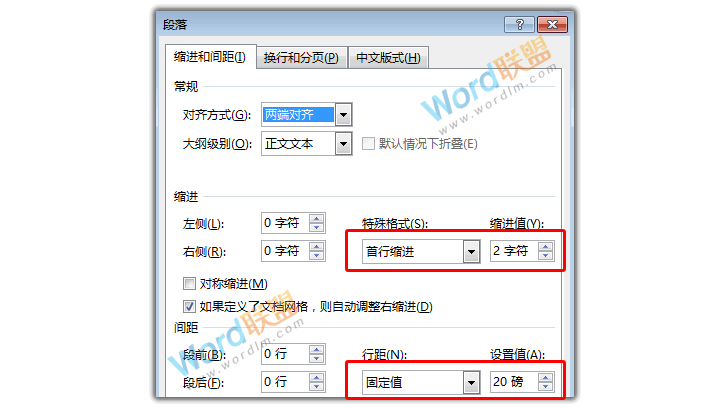
Task: Increase 段前 spacing with up arrow
Action: 317,350
